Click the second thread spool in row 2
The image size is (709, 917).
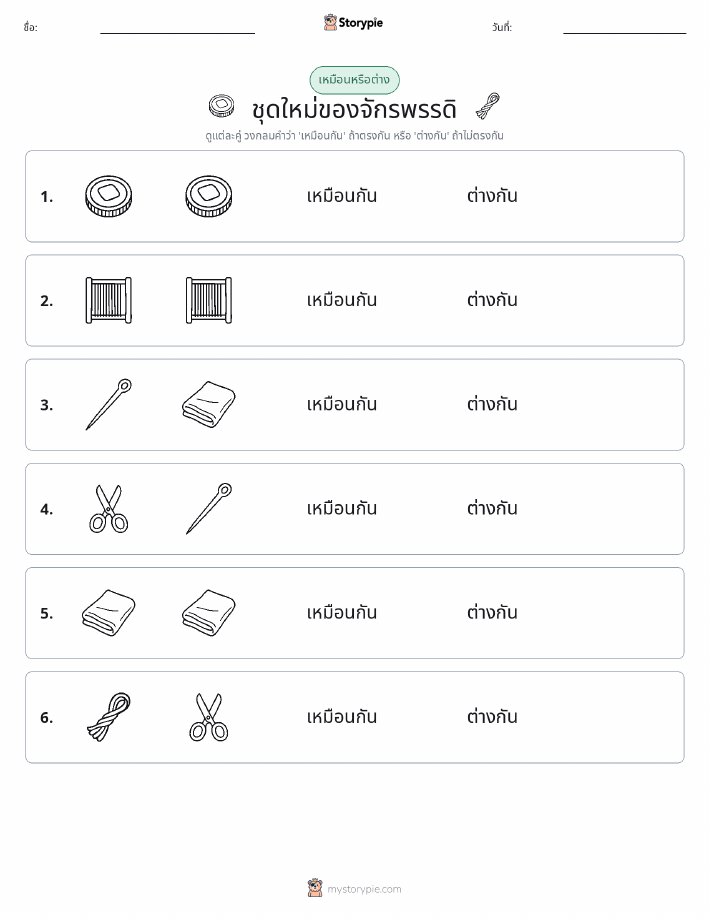[x=209, y=301]
